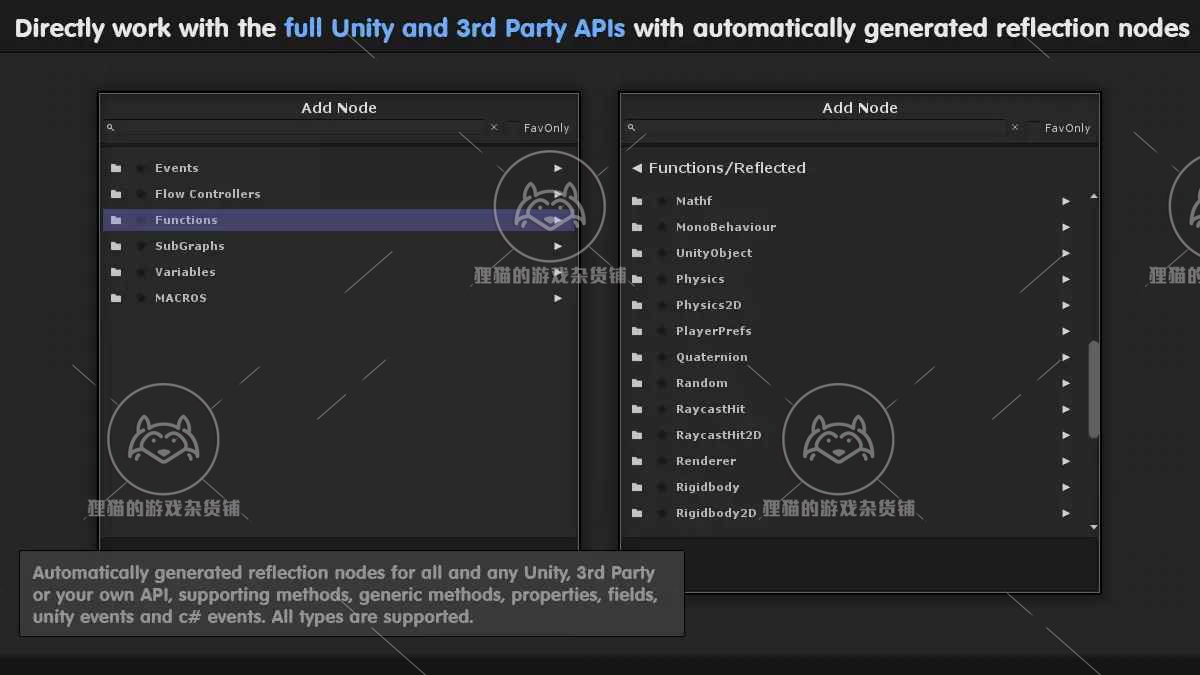Open the MonoBehaviour entry
This screenshot has height=675, width=1200.
(x=726, y=227)
